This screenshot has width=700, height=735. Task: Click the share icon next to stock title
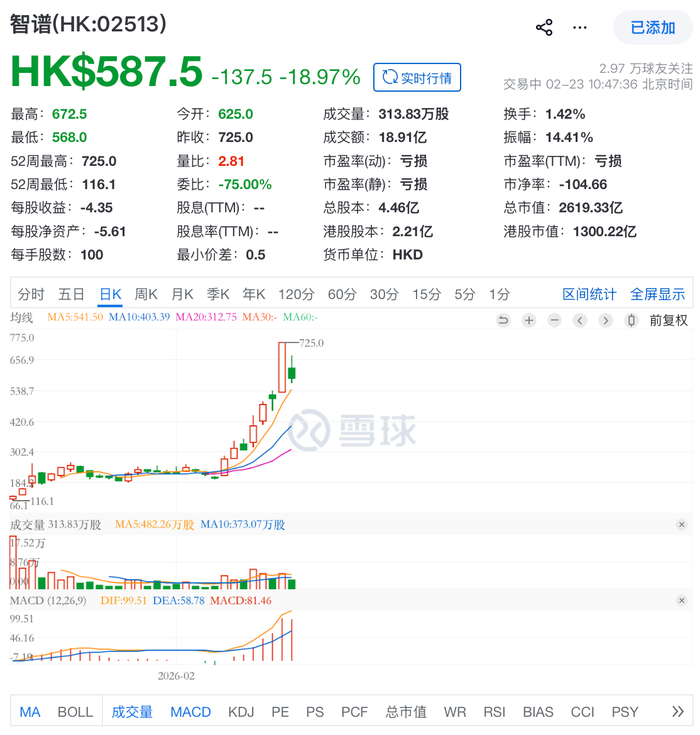pos(544,27)
